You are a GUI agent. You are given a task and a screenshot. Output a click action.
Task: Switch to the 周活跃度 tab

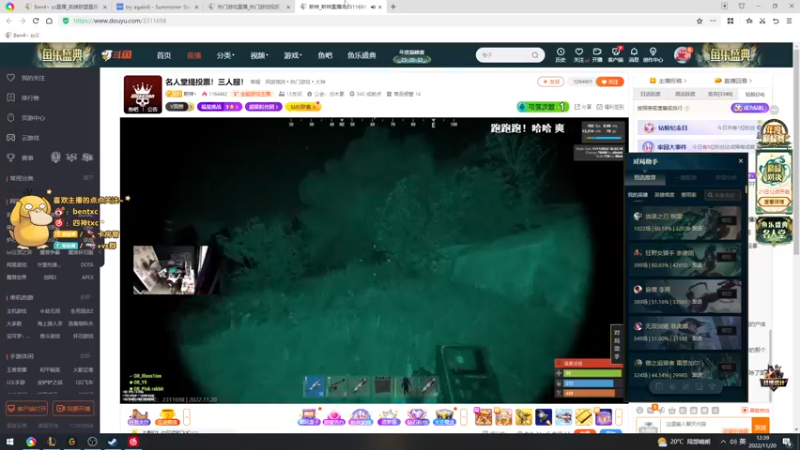(685, 94)
